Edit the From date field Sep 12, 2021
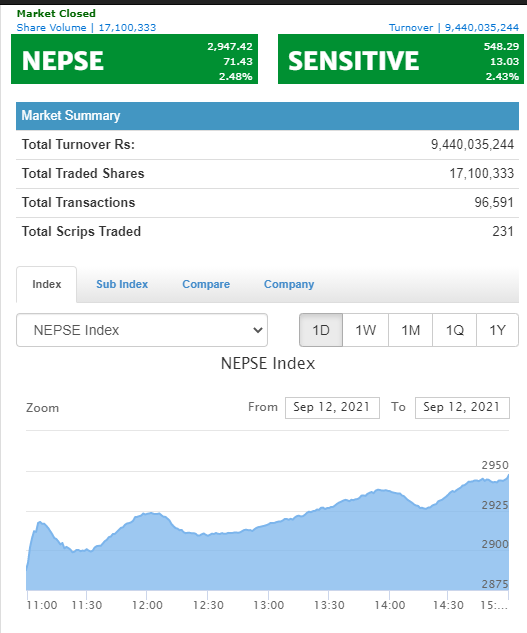Screen dimensions: 527x633 click(332, 408)
